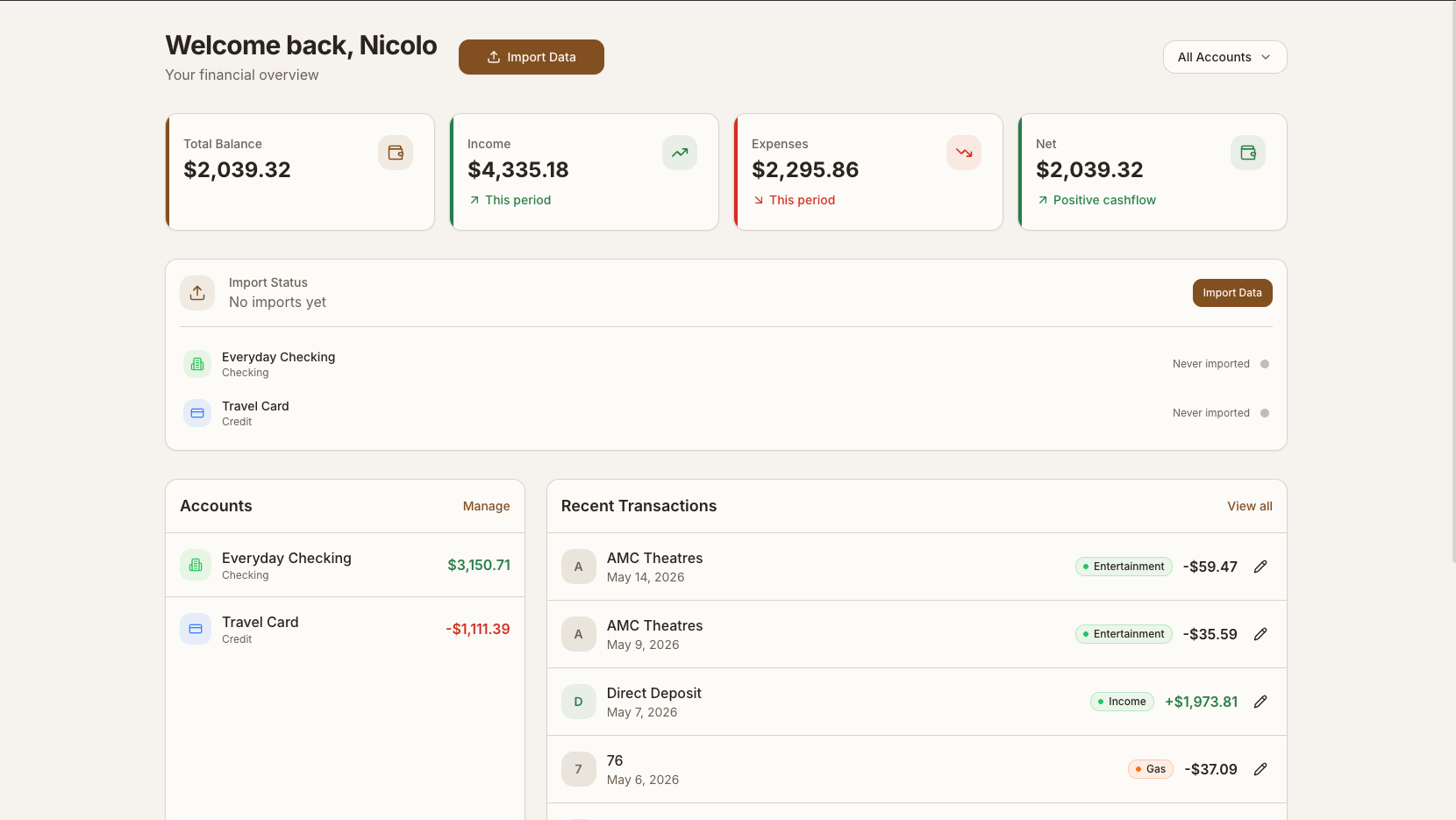1456x820 pixels.
Task: Click the page vertical scrollbar
Action: click(x=1452, y=281)
